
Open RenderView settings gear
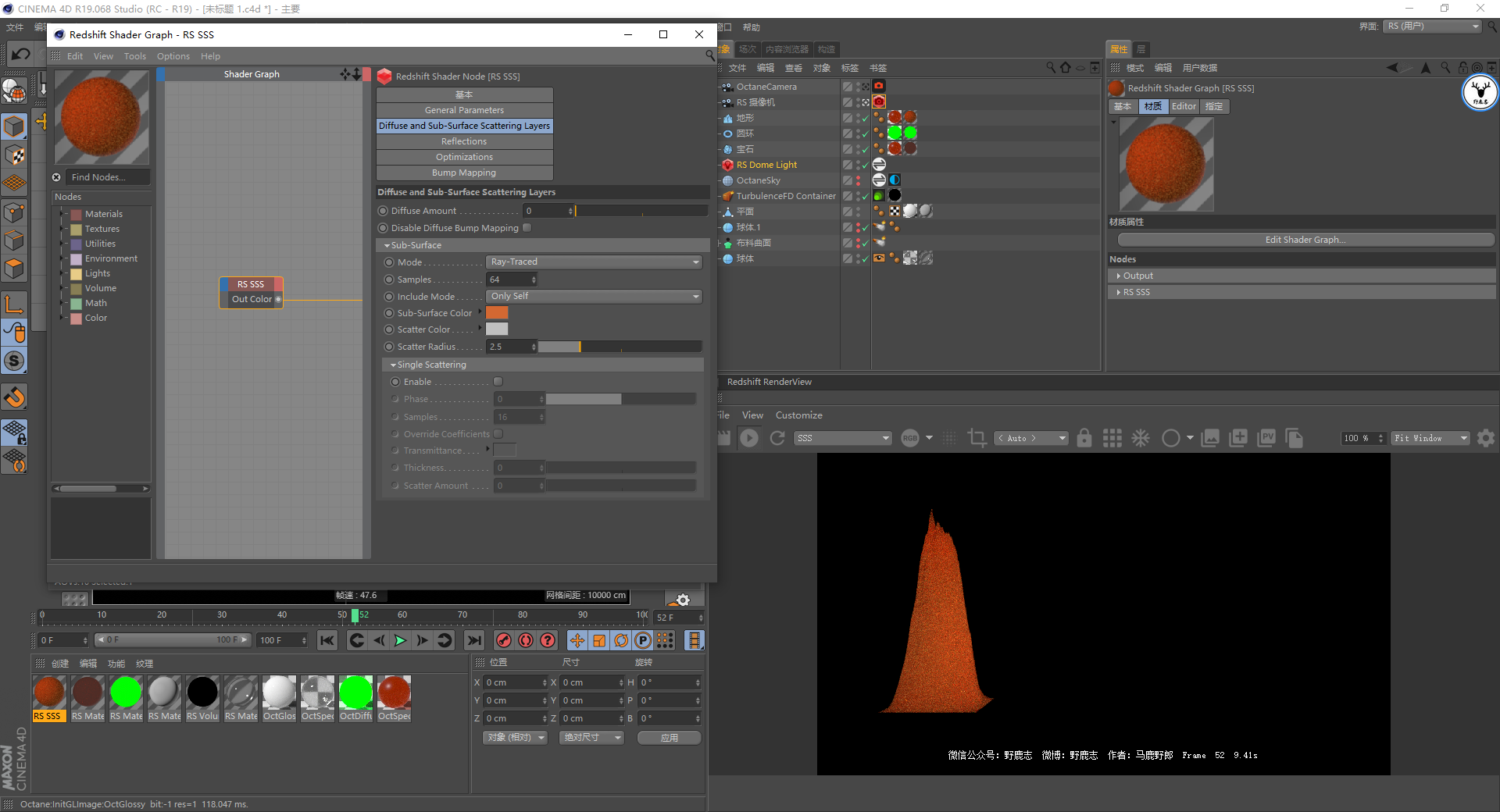point(1486,438)
